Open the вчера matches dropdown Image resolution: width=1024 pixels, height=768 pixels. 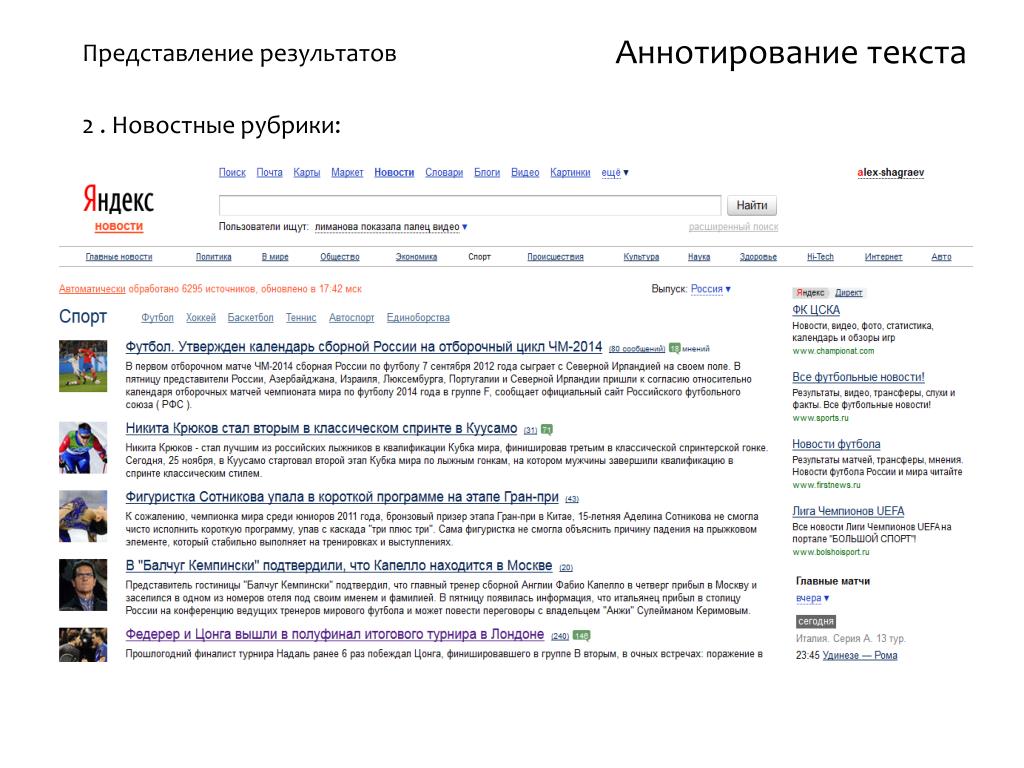pyautogui.click(x=812, y=598)
